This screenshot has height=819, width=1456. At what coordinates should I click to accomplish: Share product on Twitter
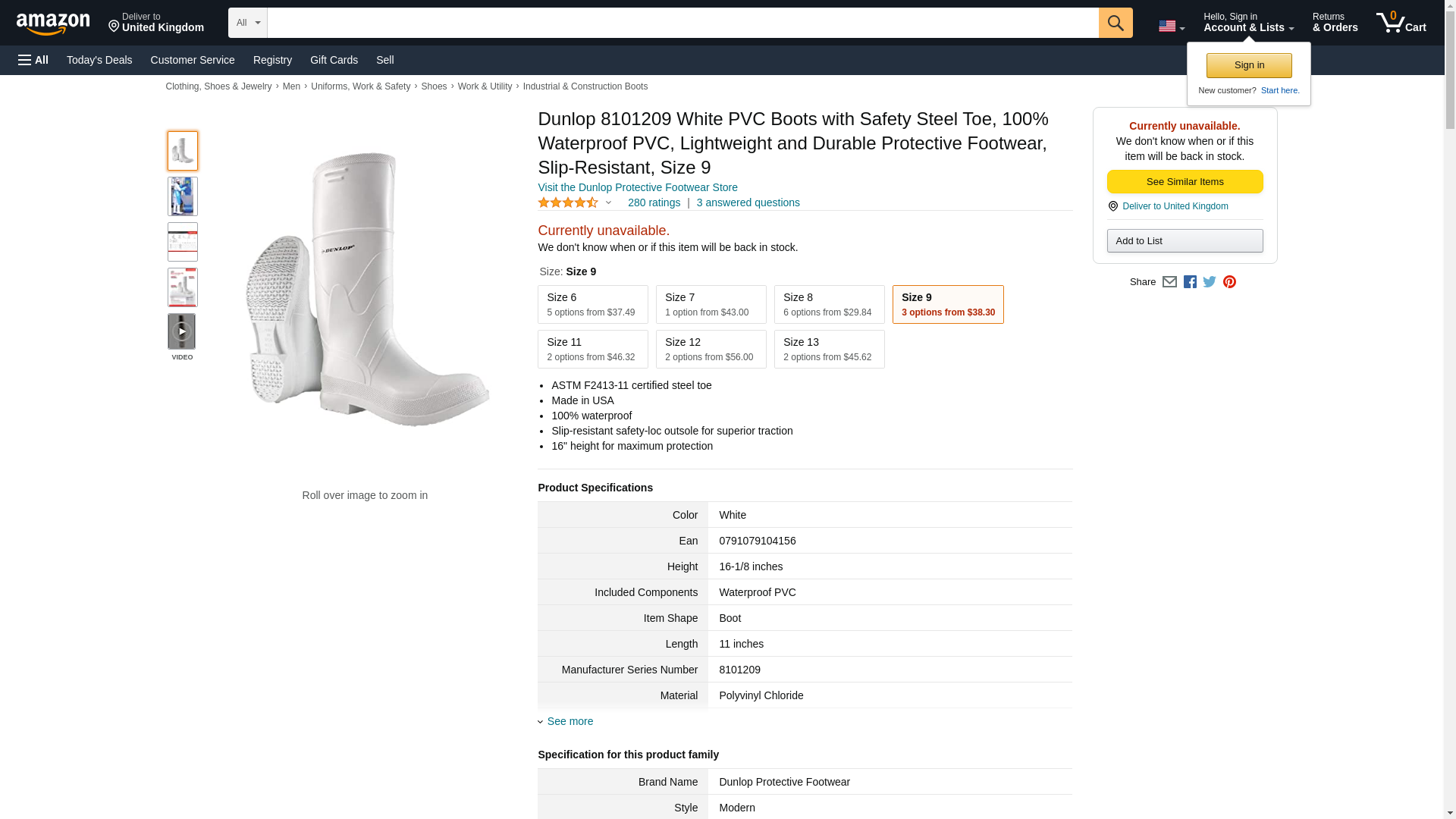point(1210,282)
